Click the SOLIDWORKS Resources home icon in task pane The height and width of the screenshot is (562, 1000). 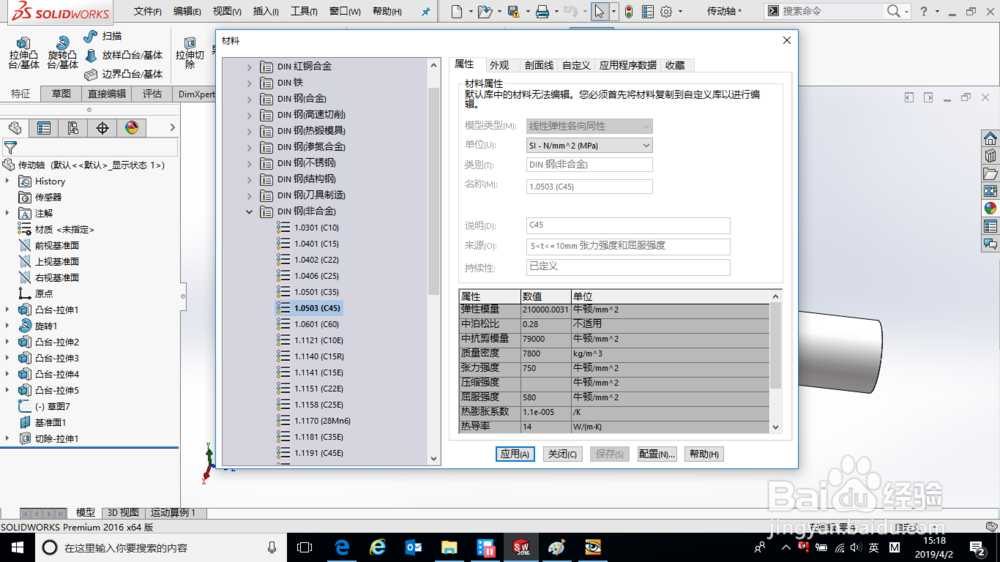point(990,138)
